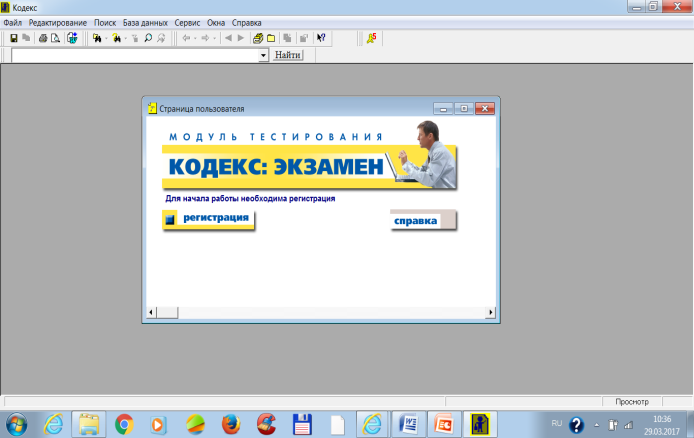Open the Сервис menu
694x438 pixels.
click(186, 22)
